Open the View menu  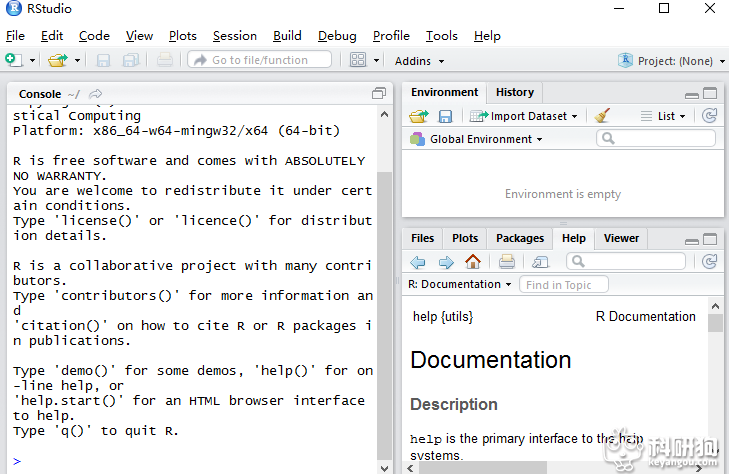[139, 36]
